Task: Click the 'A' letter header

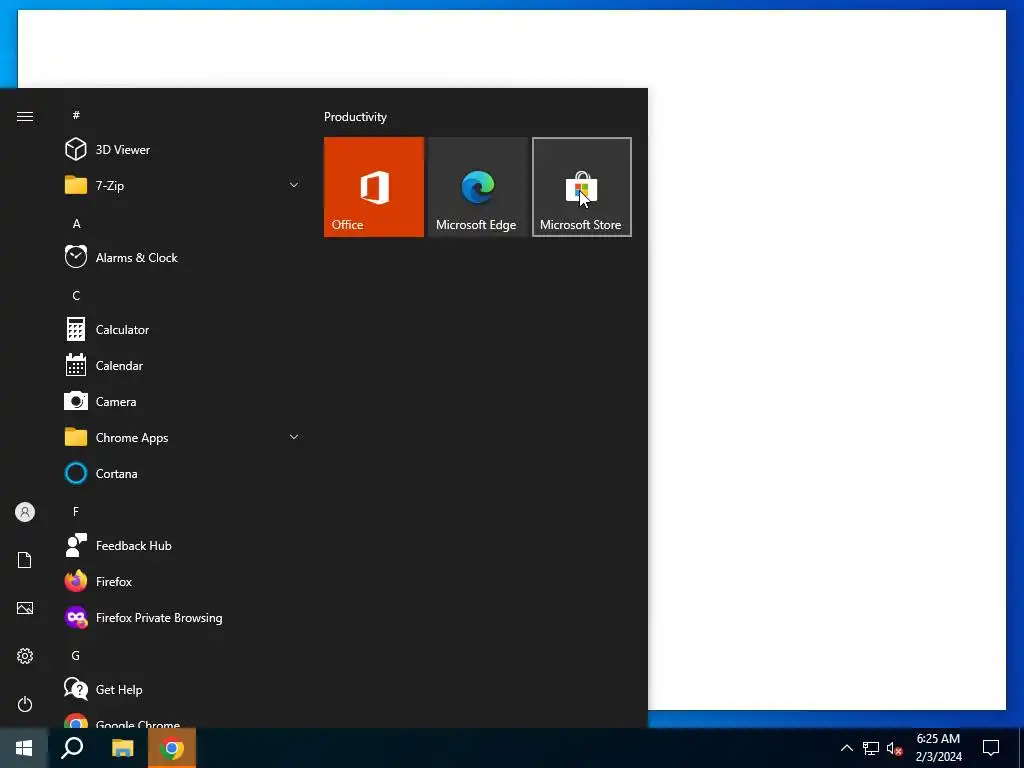Action: click(76, 223)
